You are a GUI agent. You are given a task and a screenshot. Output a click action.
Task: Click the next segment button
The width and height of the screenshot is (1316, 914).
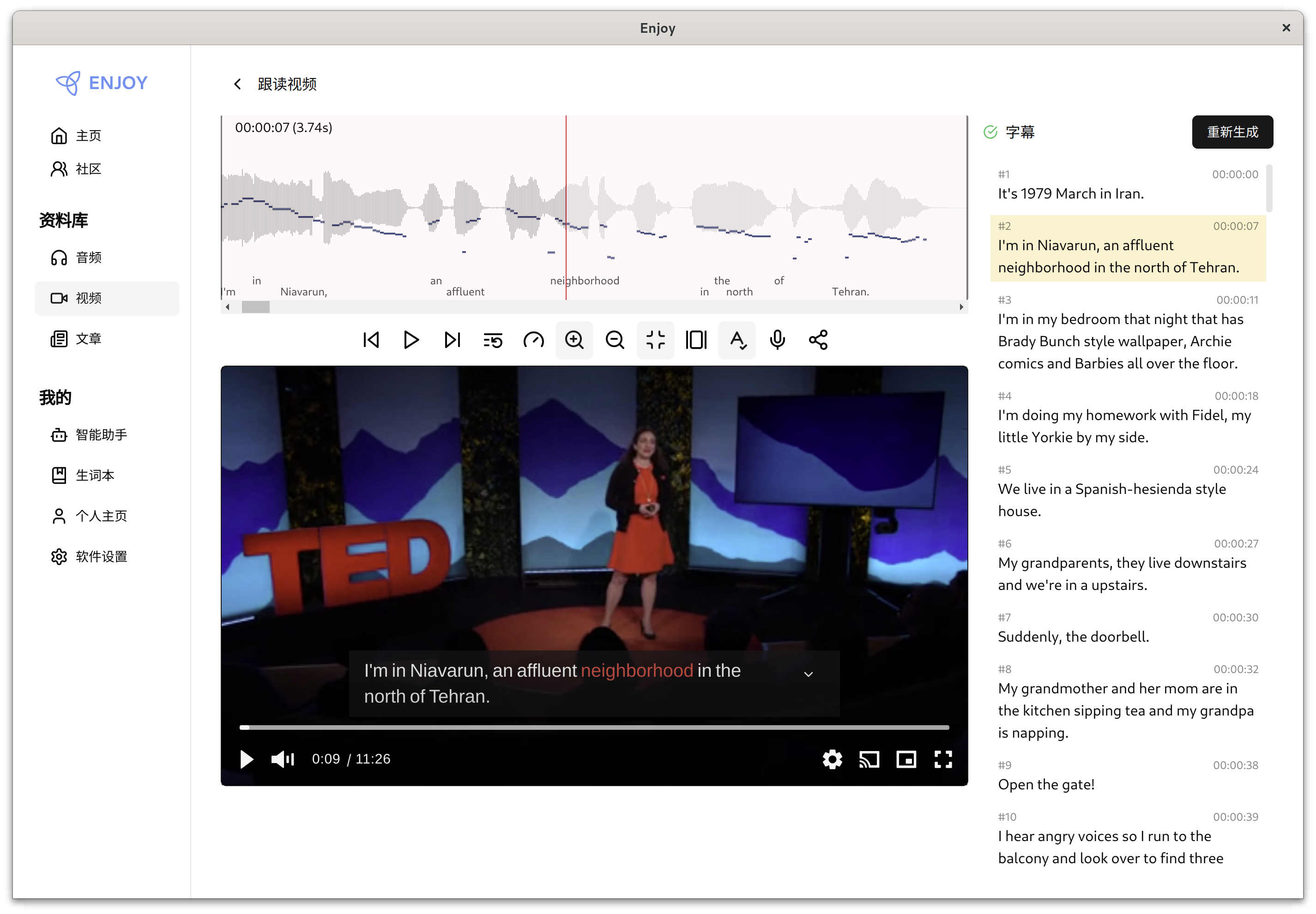pyautogui.click(x=452, y=340)
